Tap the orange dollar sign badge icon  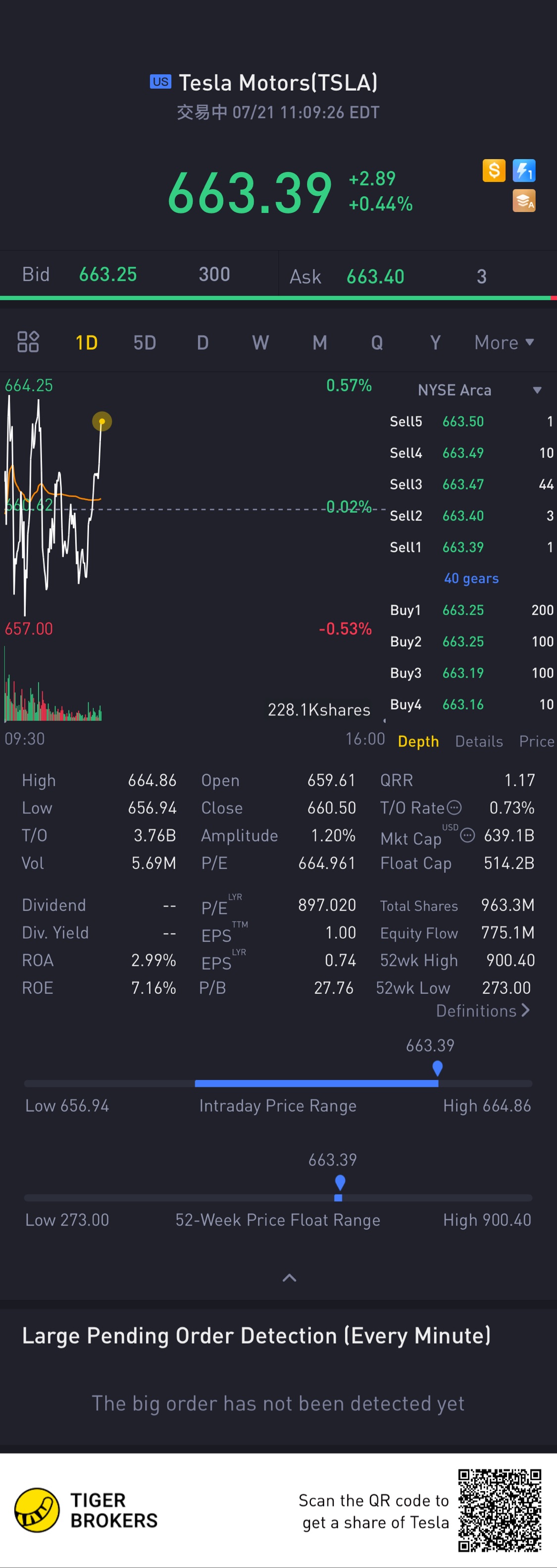[x=494, y=170]
